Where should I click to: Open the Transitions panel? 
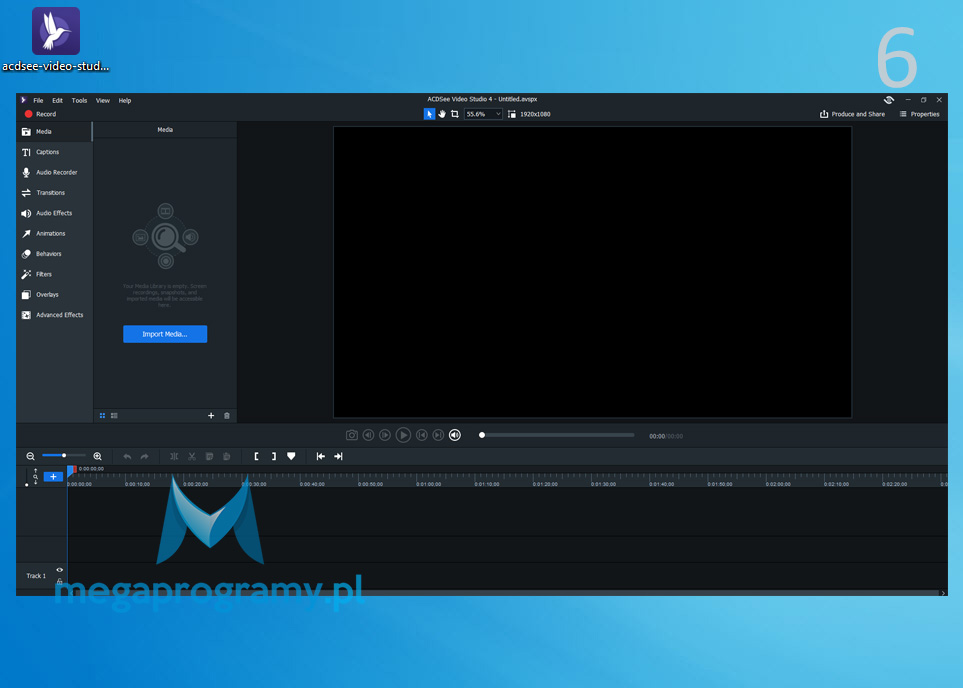click(x=54, y=192)
